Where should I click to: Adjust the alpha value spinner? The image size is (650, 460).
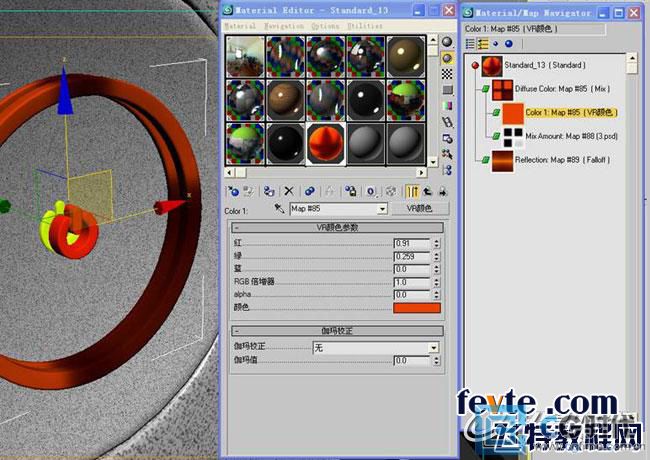437,295
